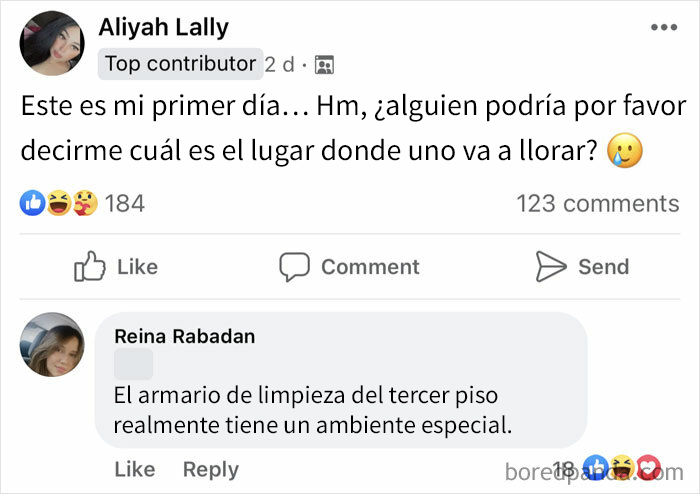
Task: Open the three-dot post options menu
Action: (663, 27)
